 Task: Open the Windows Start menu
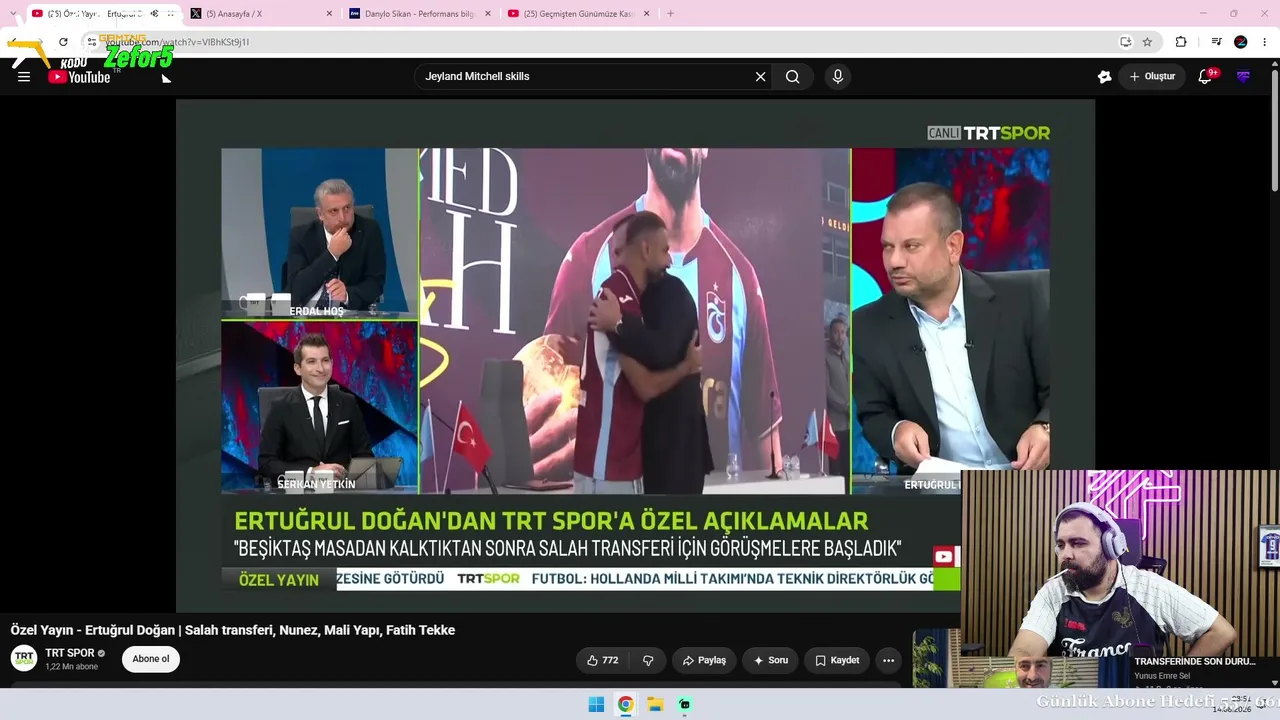(x=596, y=704)
